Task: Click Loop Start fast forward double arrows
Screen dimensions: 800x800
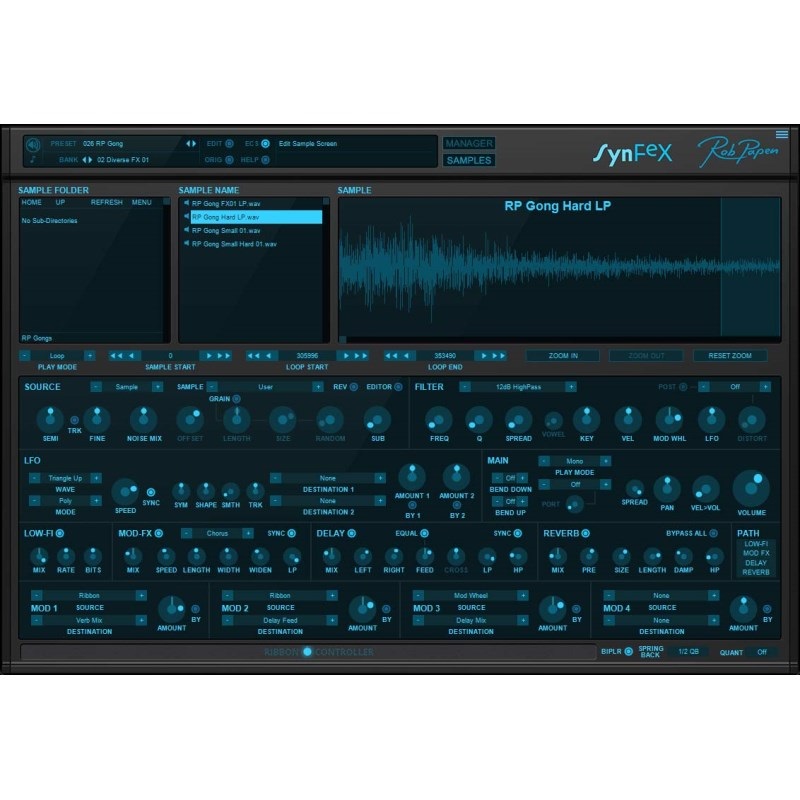Action: tap(361, 356)
